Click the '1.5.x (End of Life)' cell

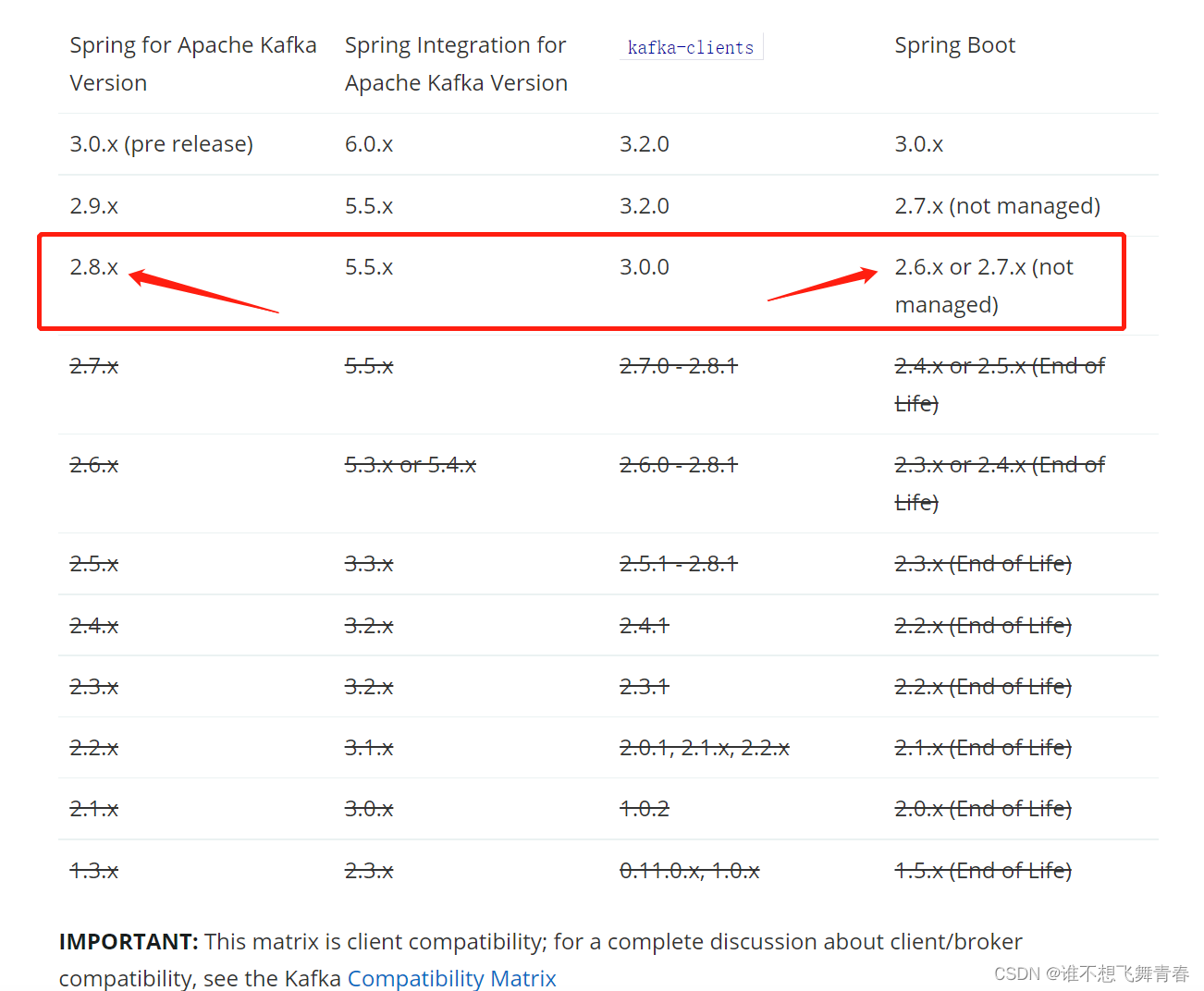(x=983, y=871)
